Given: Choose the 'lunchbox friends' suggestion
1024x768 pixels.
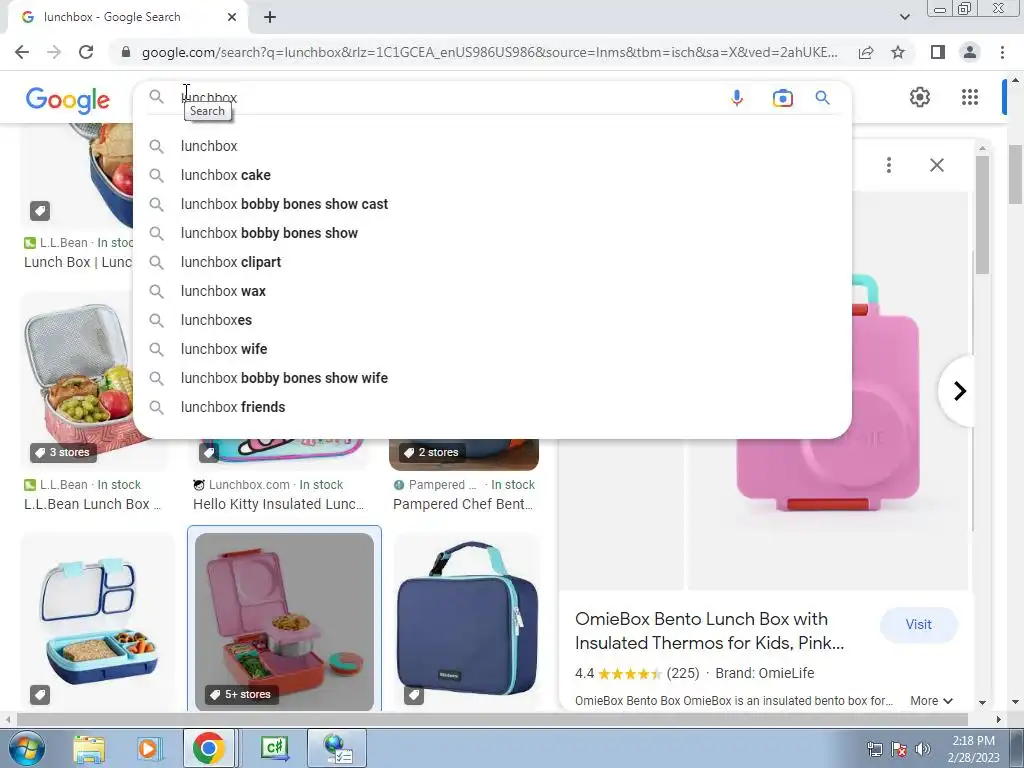Looking at the screenshot, I should 492,408.
